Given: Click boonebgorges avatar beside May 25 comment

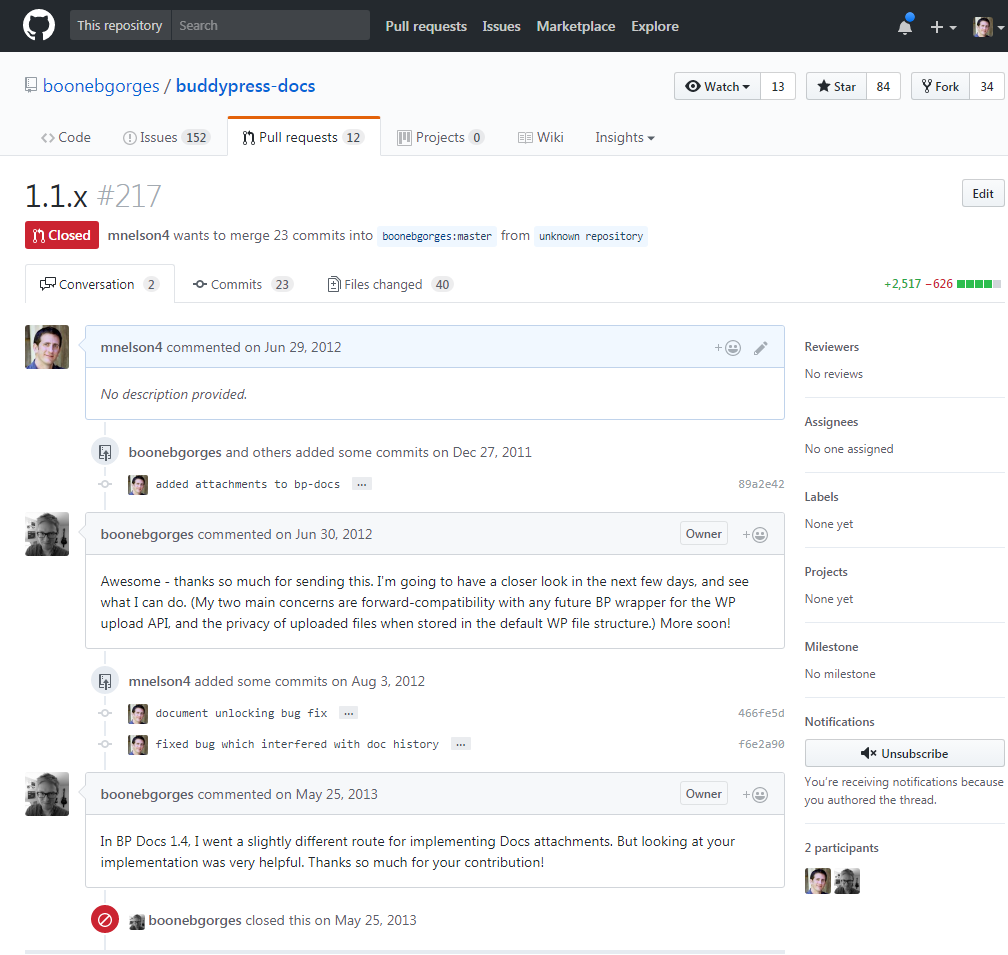Looking at the screenshot, I should click(47, 794).
